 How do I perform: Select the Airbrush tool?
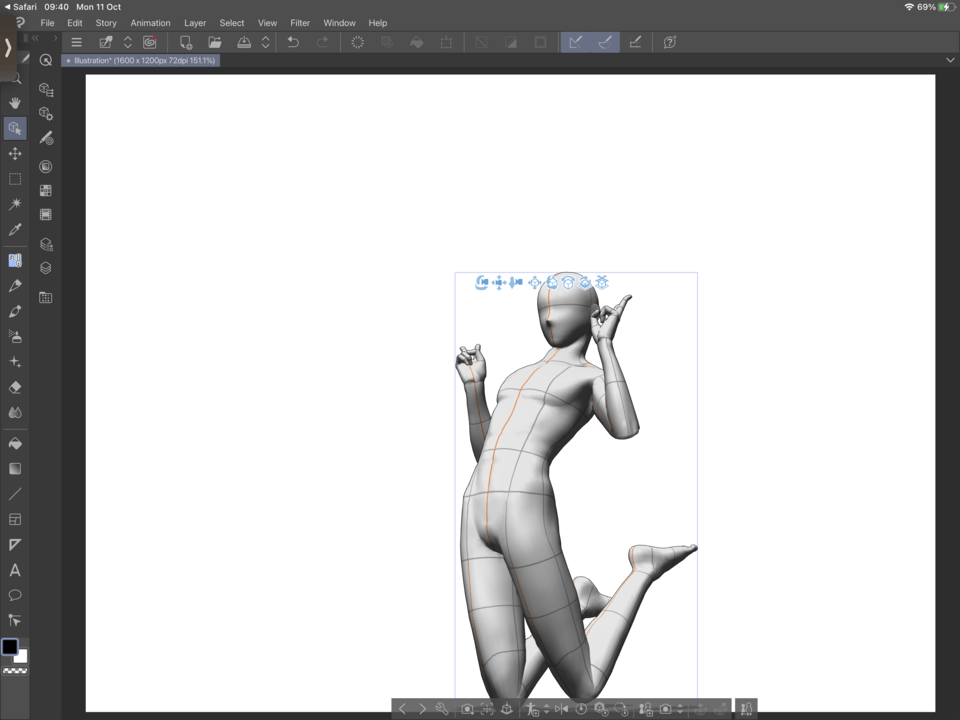tap(15, 336)
